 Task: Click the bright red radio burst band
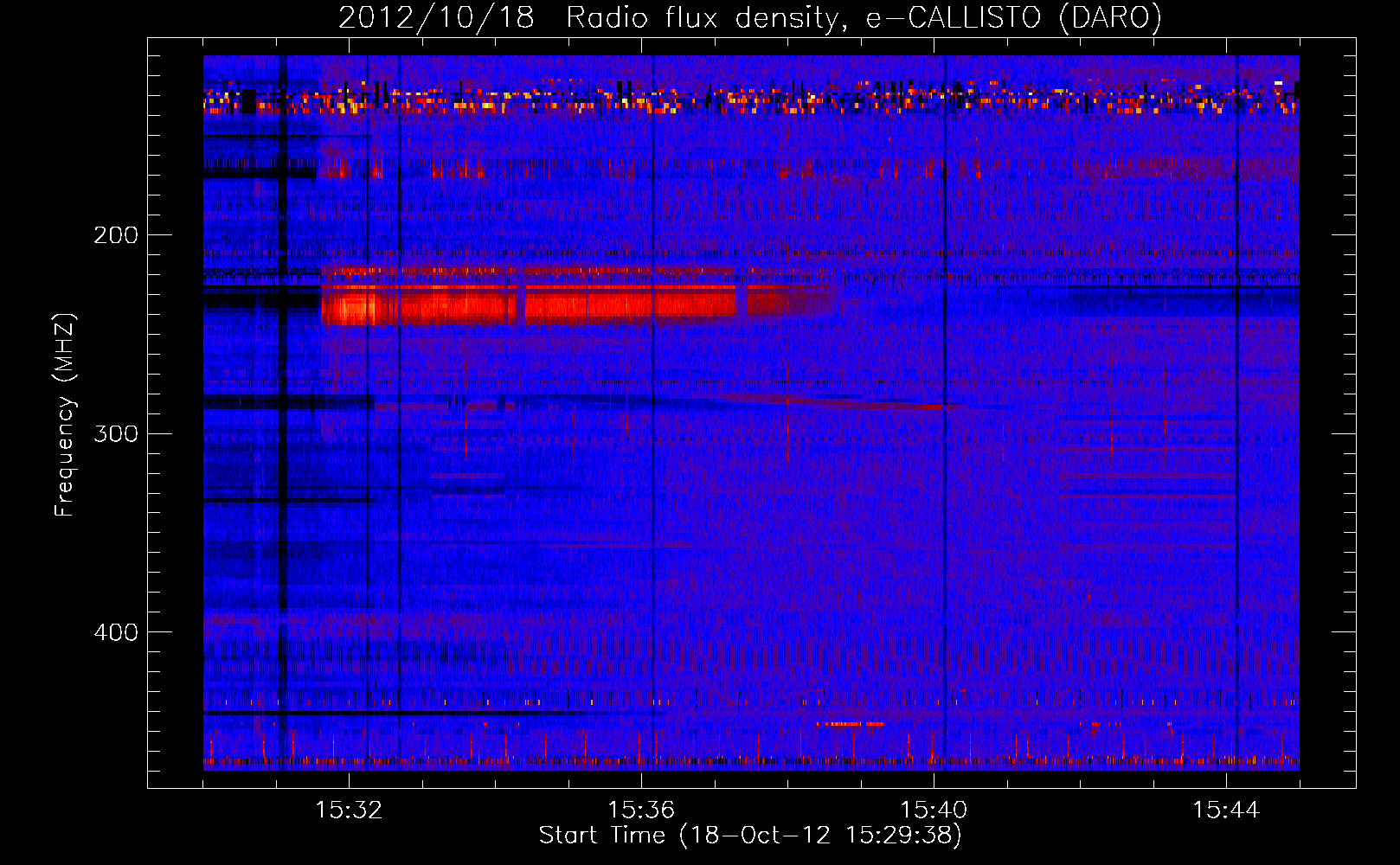(529, 305)
